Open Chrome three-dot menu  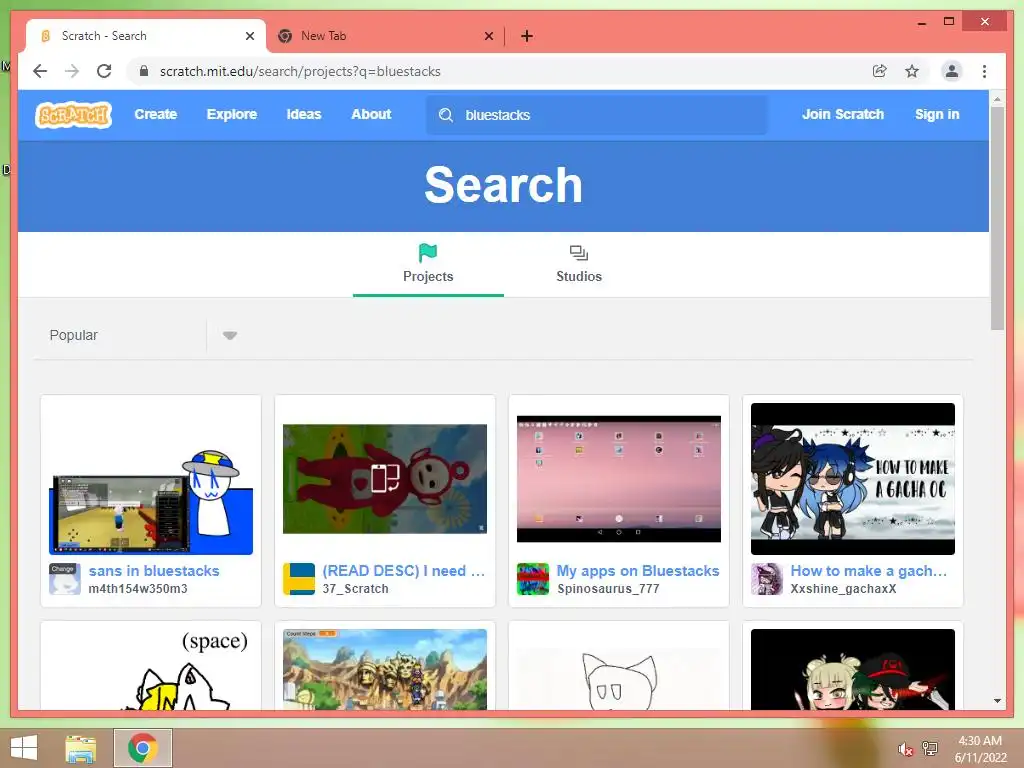(984, 71)
